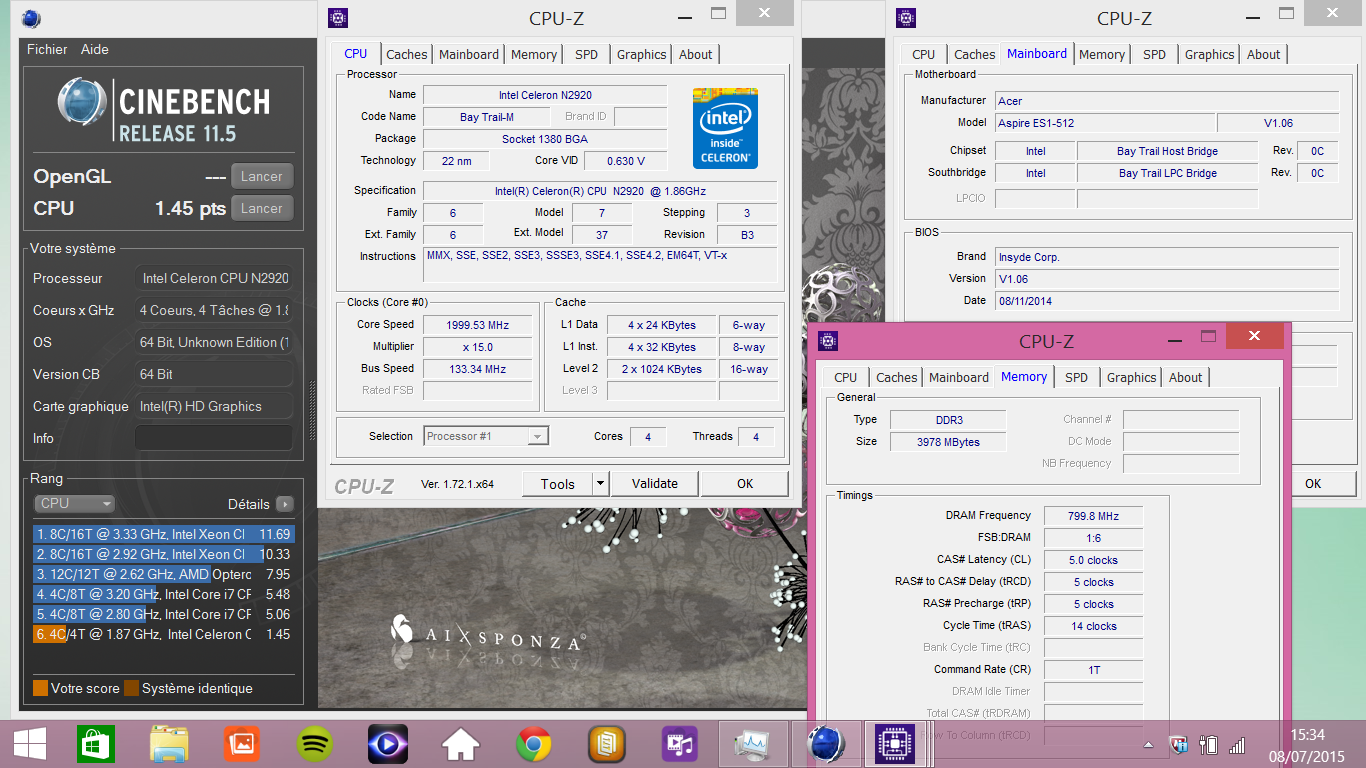
Task: Click the white Home icon on taskbar
Action: (461, 745)
